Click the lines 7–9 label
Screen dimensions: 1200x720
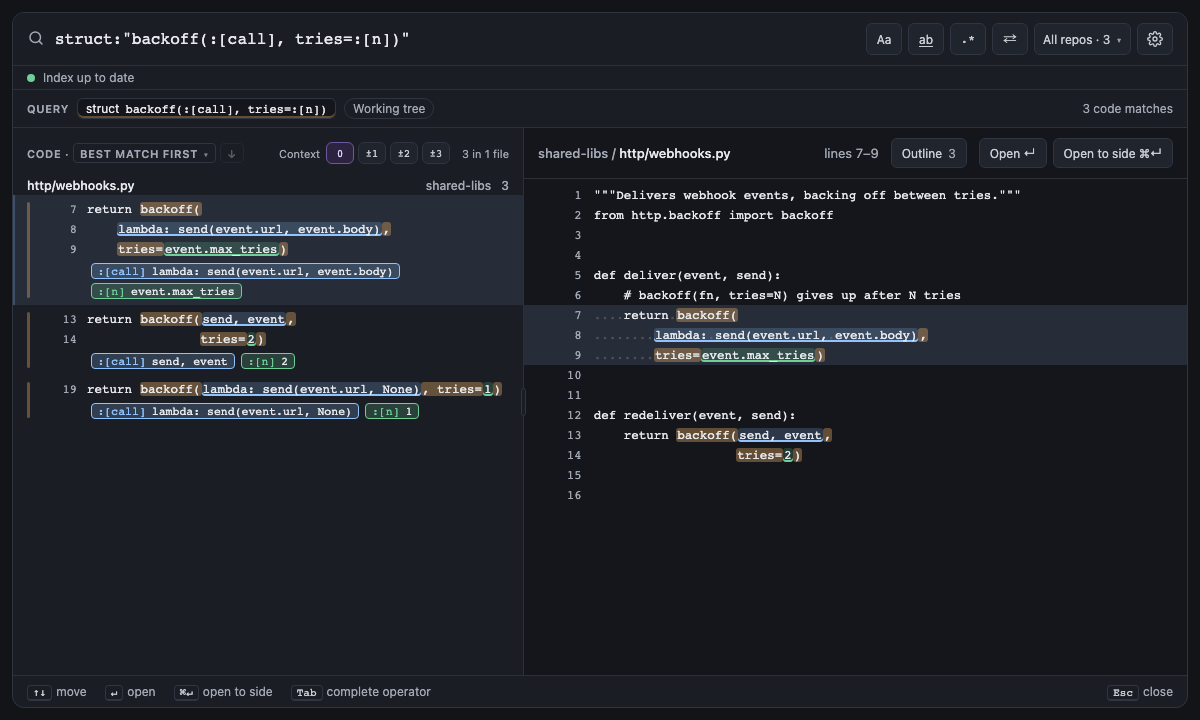click(x=851, y=153)
